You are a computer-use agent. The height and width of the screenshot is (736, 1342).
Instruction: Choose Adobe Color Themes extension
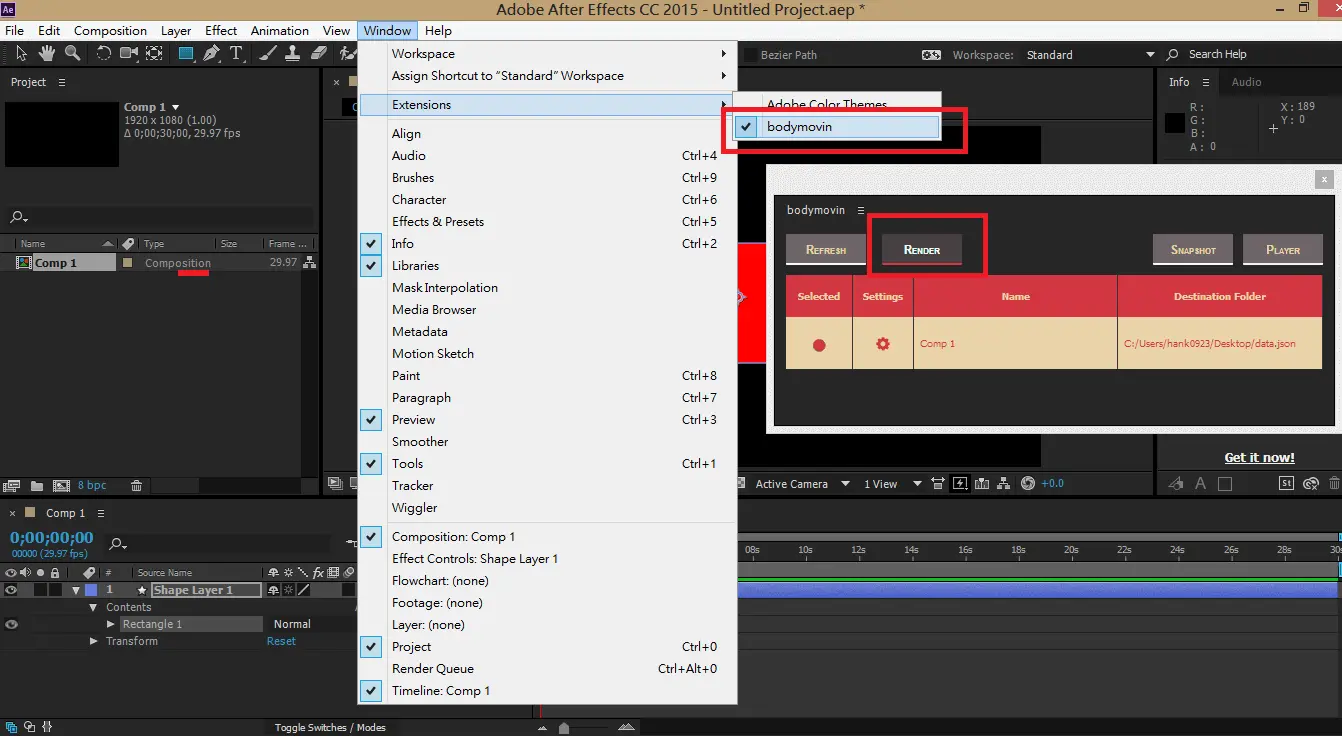(837, 104)
